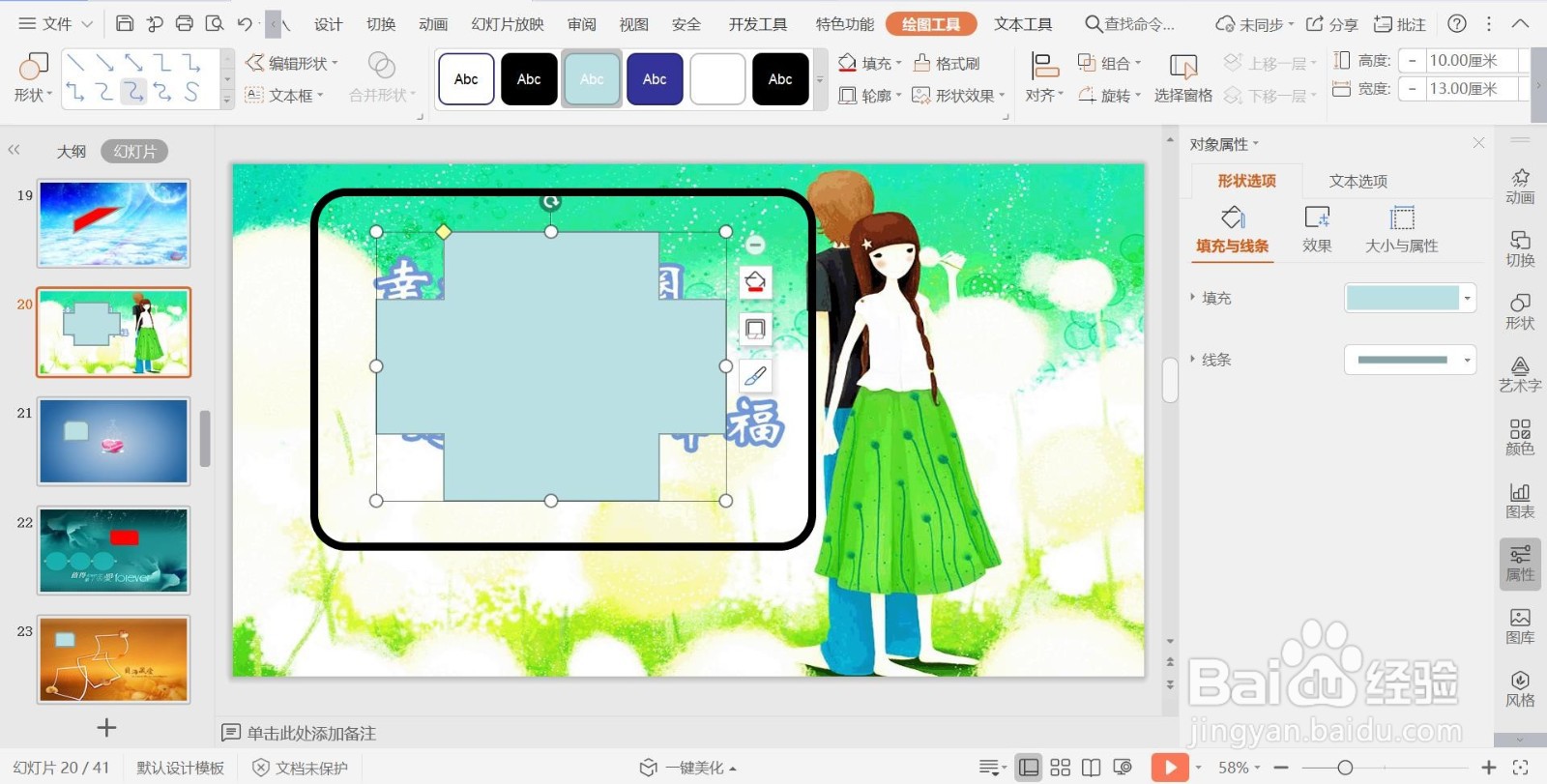Click the floating fill bucket icon beside the shape
1547x784 pixels.
coord(755,282)
